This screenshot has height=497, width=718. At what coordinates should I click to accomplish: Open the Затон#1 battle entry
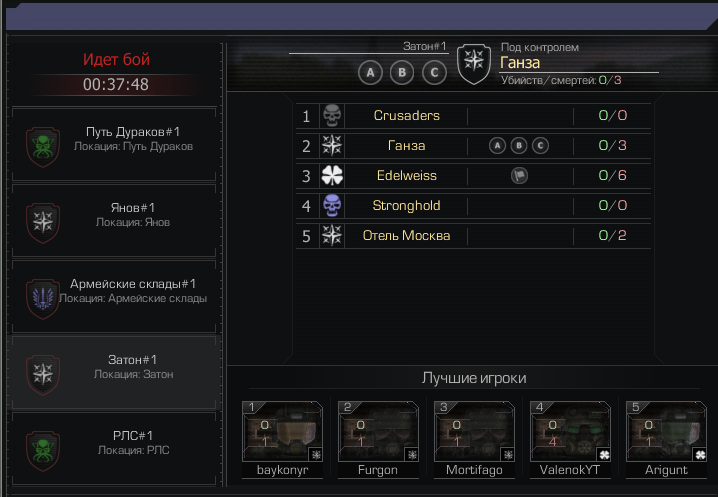pyautogui.click(x=114, y=372)
